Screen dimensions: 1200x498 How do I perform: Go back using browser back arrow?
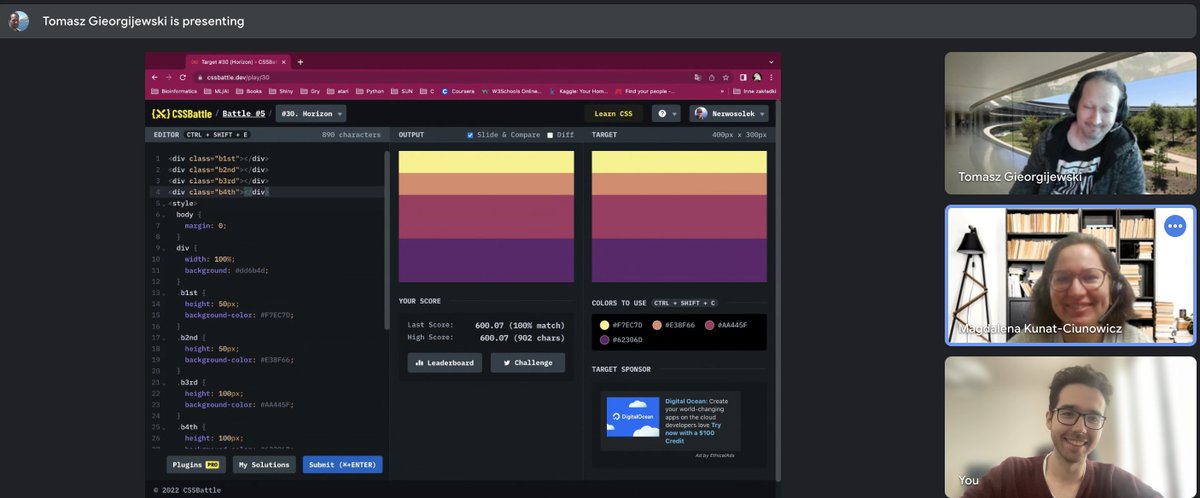coord(154,77)
